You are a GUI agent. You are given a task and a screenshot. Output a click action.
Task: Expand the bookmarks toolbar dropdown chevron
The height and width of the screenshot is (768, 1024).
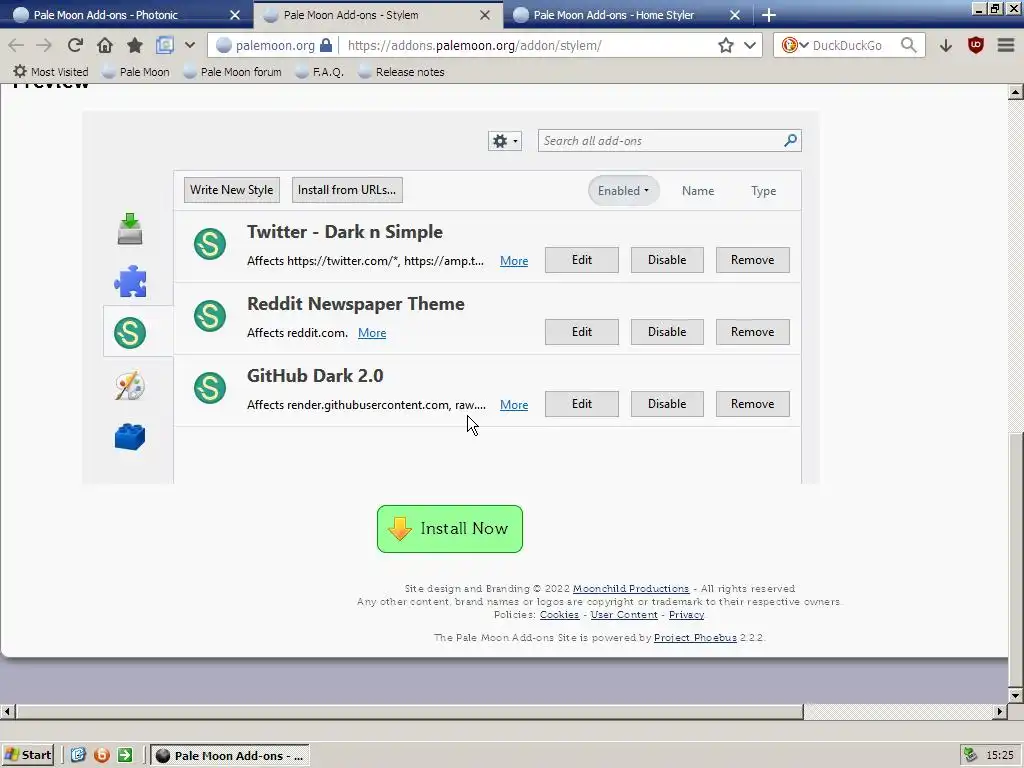tap(189, 45)
